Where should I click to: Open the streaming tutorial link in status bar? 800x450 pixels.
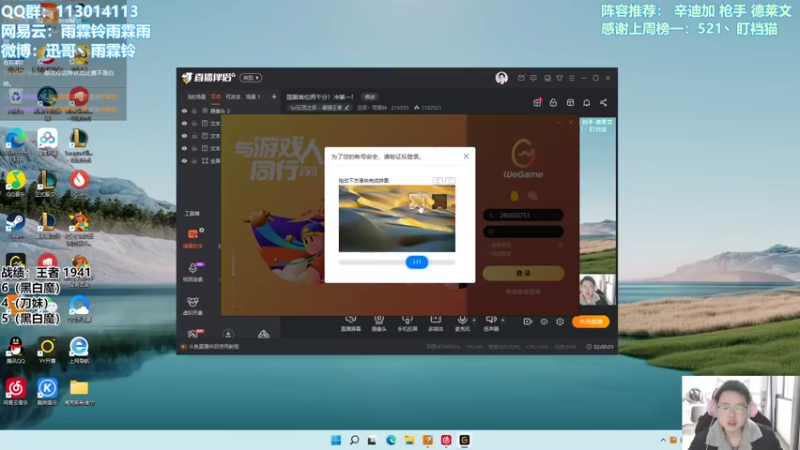pyautogui.click(x=214, y=346)
